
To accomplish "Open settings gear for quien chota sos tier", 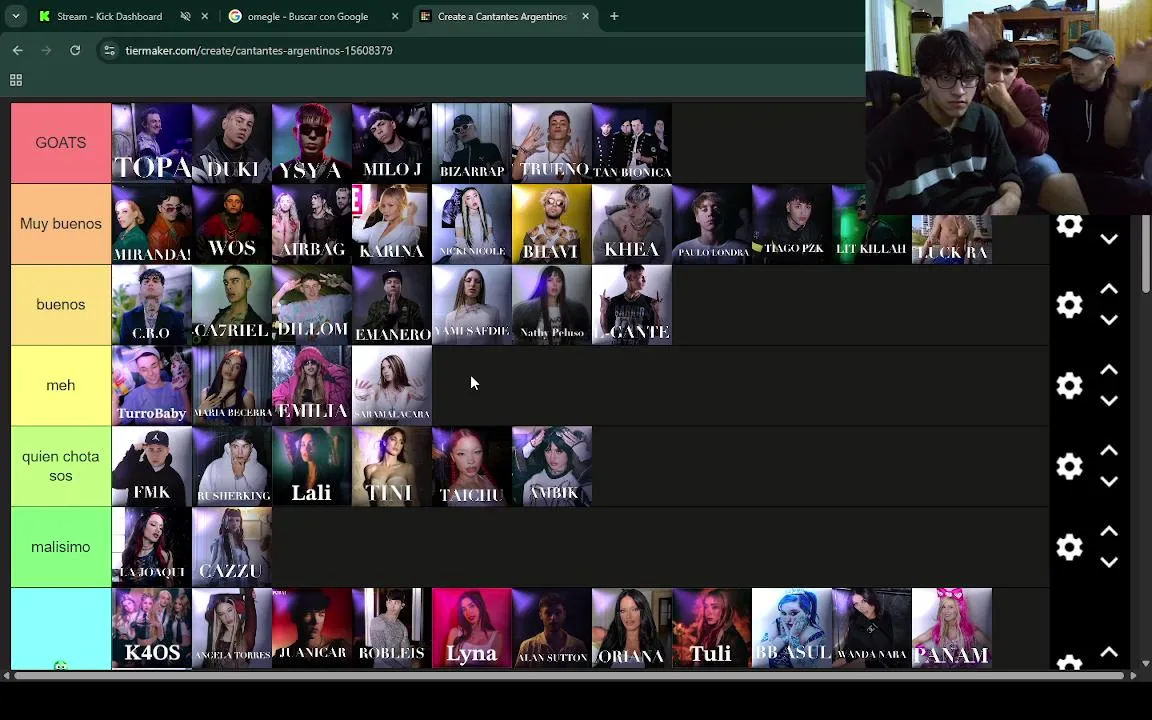I will pos(1069,467).
